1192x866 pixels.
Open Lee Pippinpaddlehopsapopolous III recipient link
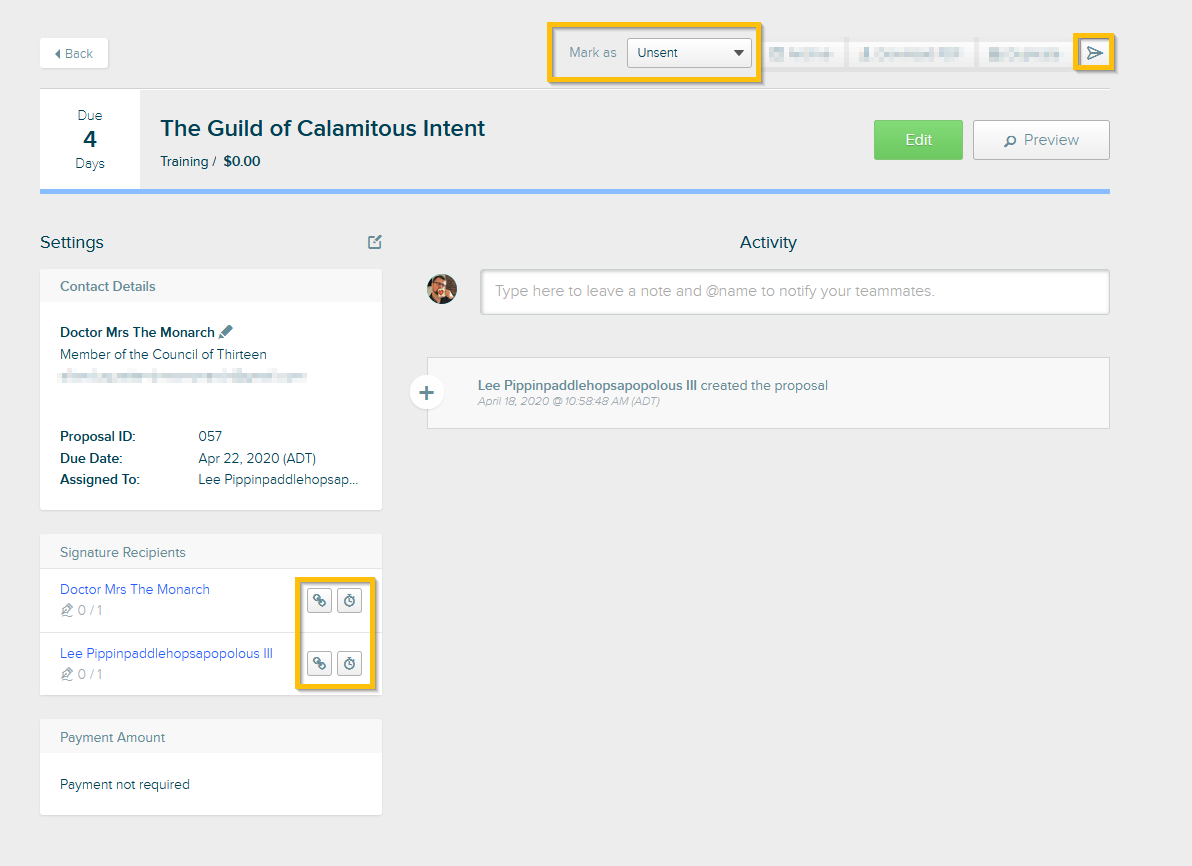pos(166,653)
